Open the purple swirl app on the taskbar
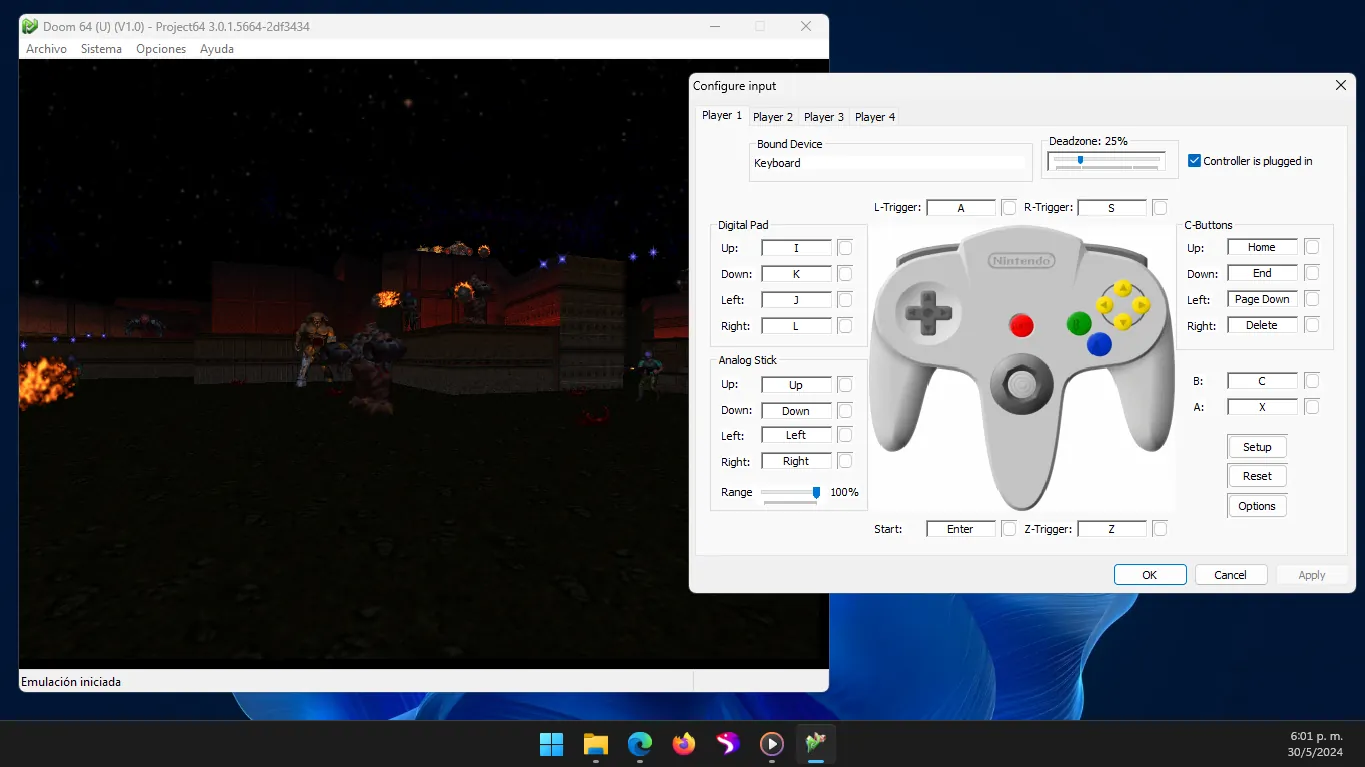Screen dimensions: 1365x767 (x=728, y=744)
